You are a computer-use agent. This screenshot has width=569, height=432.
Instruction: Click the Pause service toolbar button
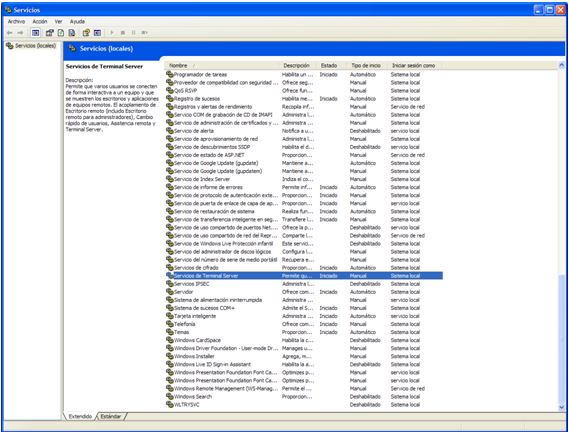[x=134, y=33]
